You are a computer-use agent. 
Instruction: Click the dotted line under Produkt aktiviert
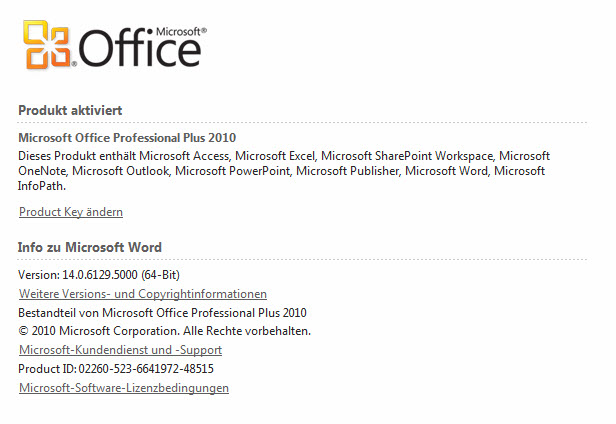click(x=302, y=123)
